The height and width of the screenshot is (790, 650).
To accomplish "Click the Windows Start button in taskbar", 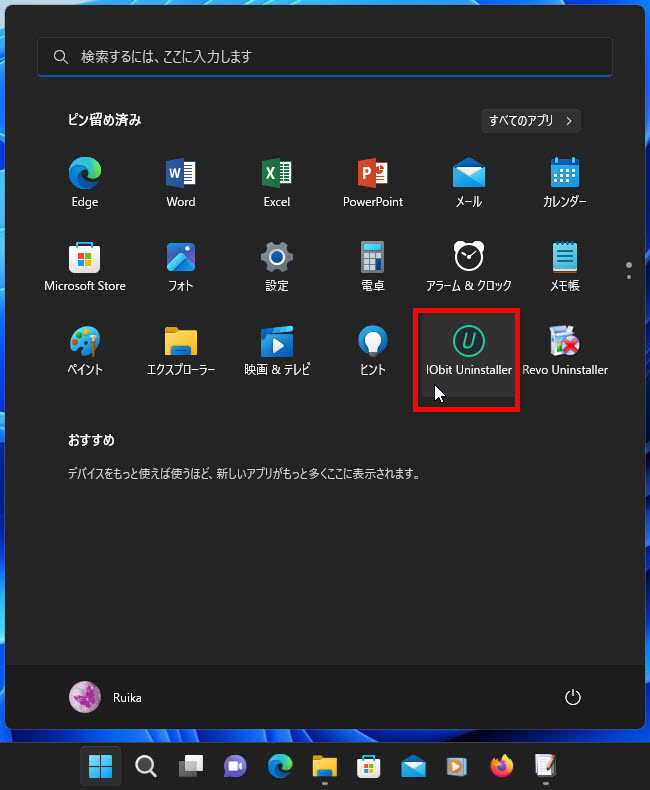I will (x=100, y=766).
